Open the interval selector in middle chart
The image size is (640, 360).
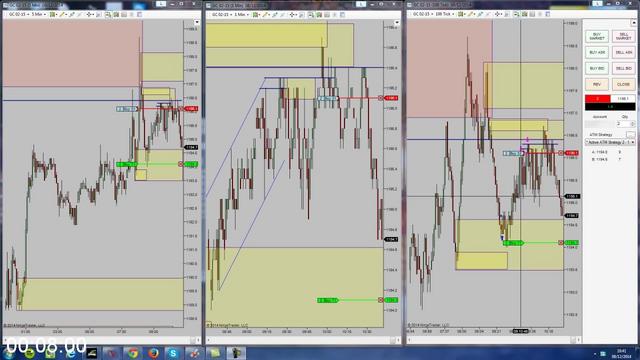(242, 14)
